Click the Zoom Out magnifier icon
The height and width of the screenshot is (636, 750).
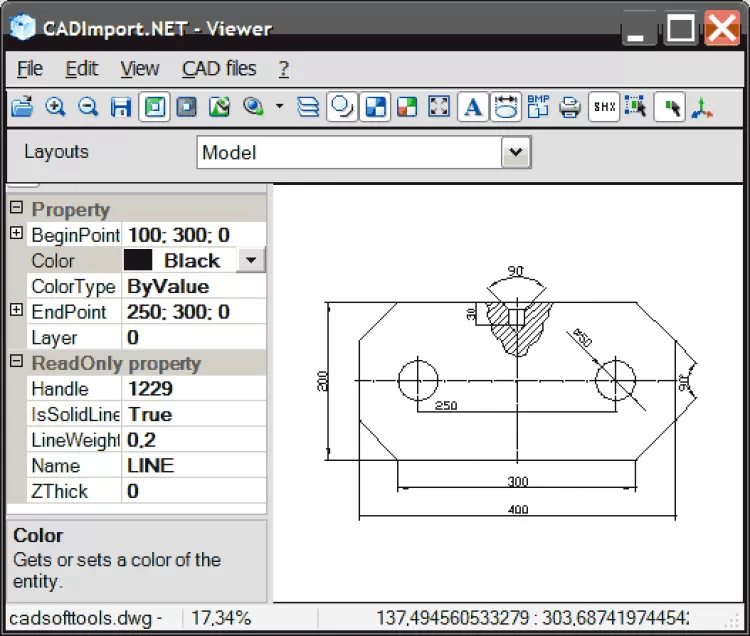pos(88,107)
